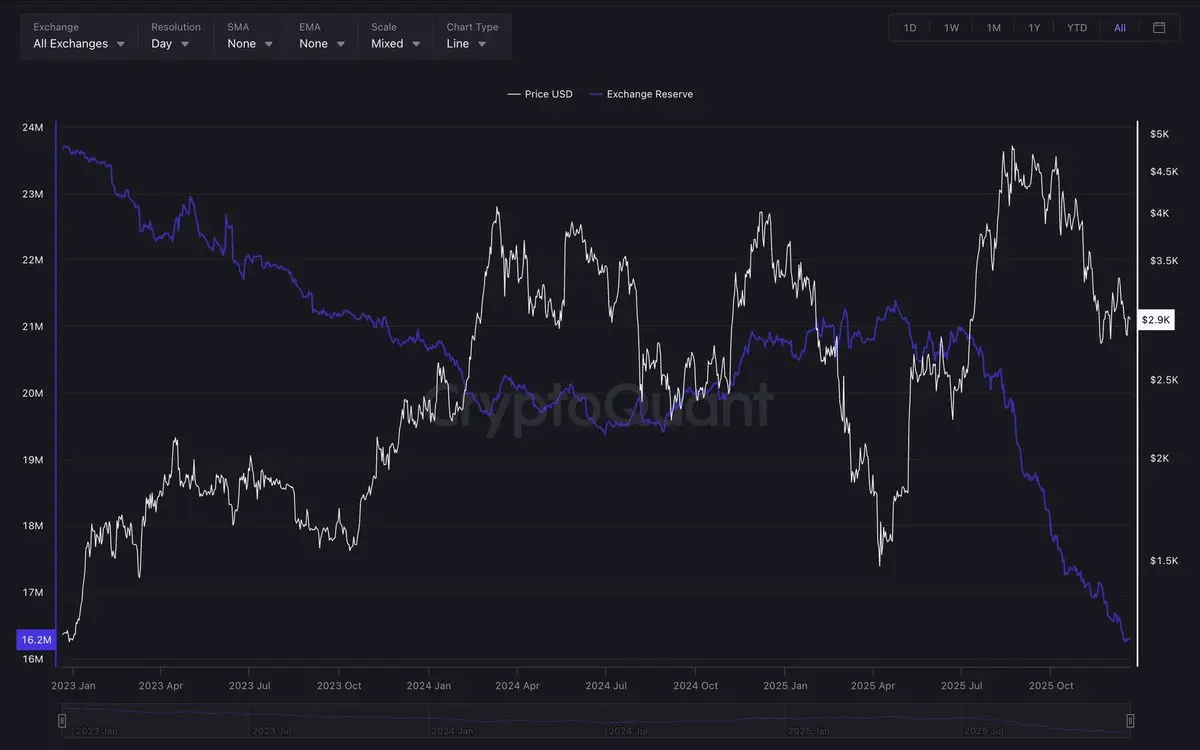Select the 1D time range
The image size is (1200, 750).
910,28
